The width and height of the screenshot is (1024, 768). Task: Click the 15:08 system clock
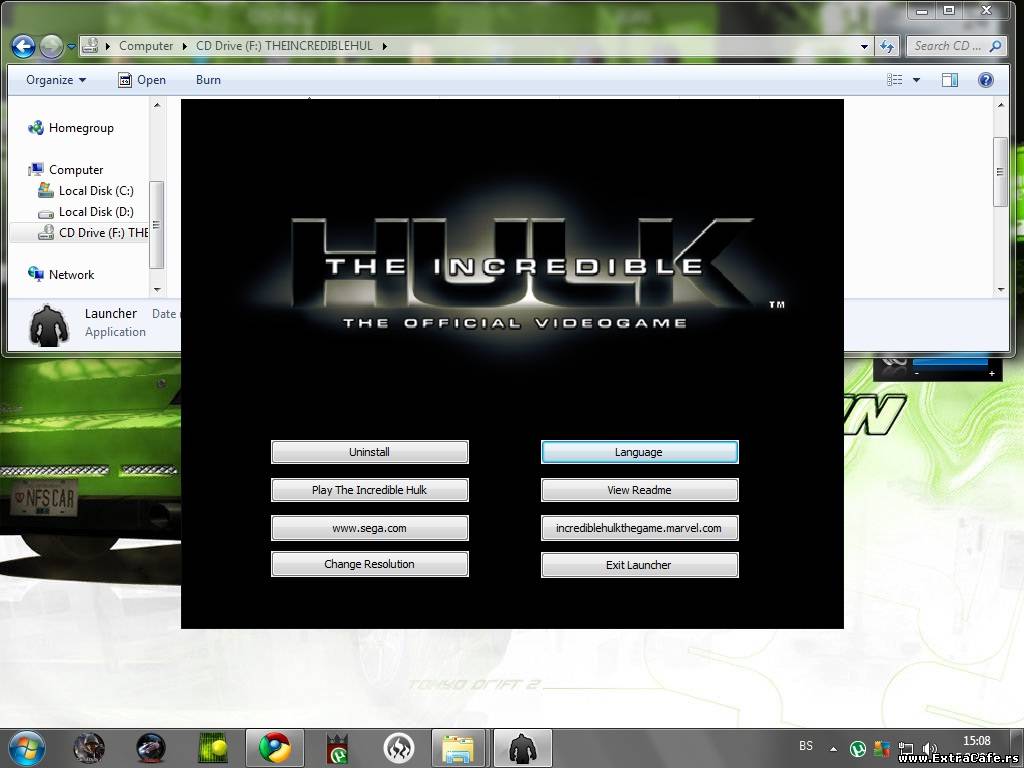coord(977,741)
